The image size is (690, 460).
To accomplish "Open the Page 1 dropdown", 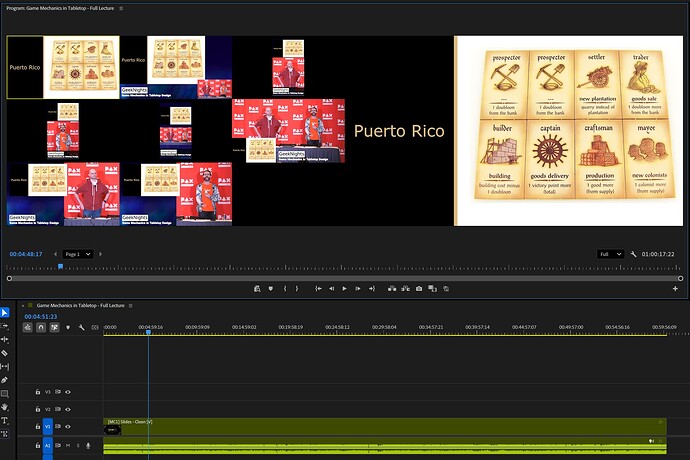I will (x=77, y=254).
